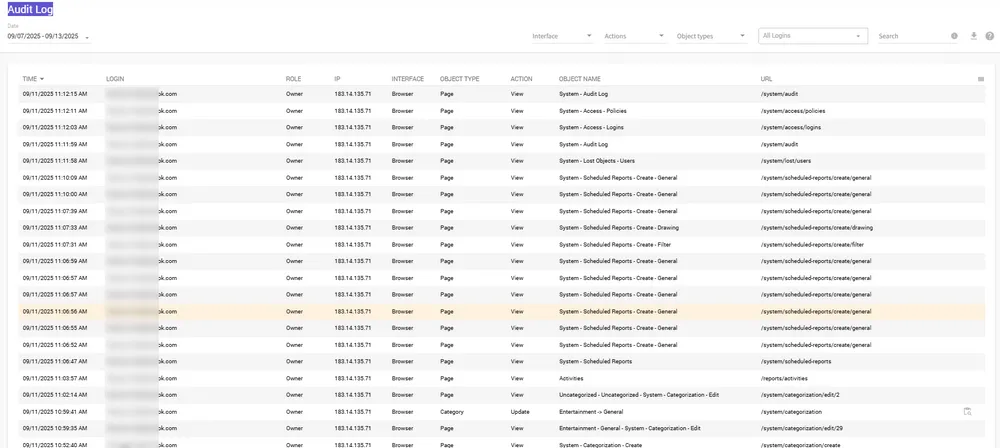The width and height of the screenshot is (1000, 448).
Task: Click the 09/11/2025 11:12:15 AM time cell
Action: [55, 94]
